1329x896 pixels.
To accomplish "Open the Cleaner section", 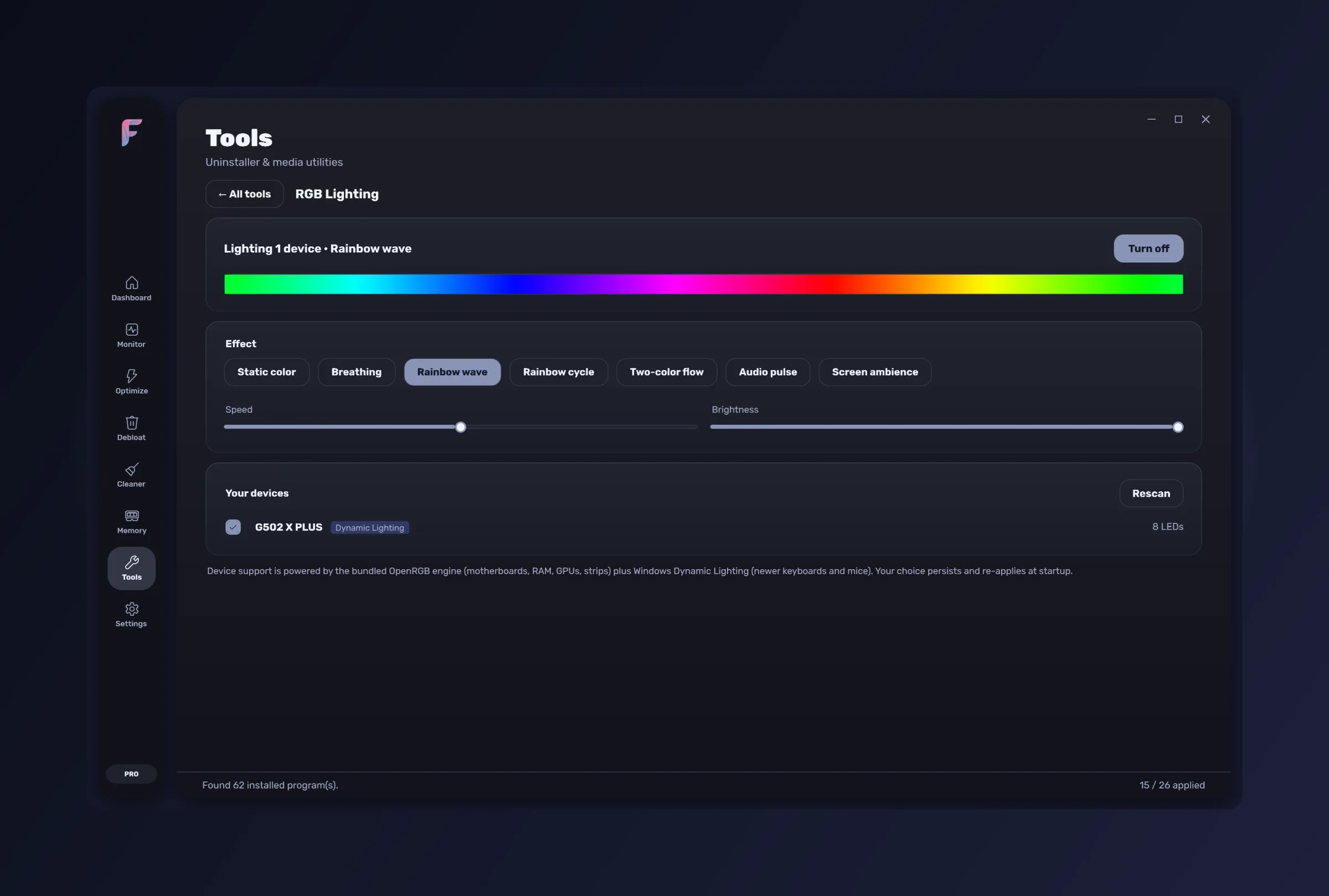I will click(131, 475).
